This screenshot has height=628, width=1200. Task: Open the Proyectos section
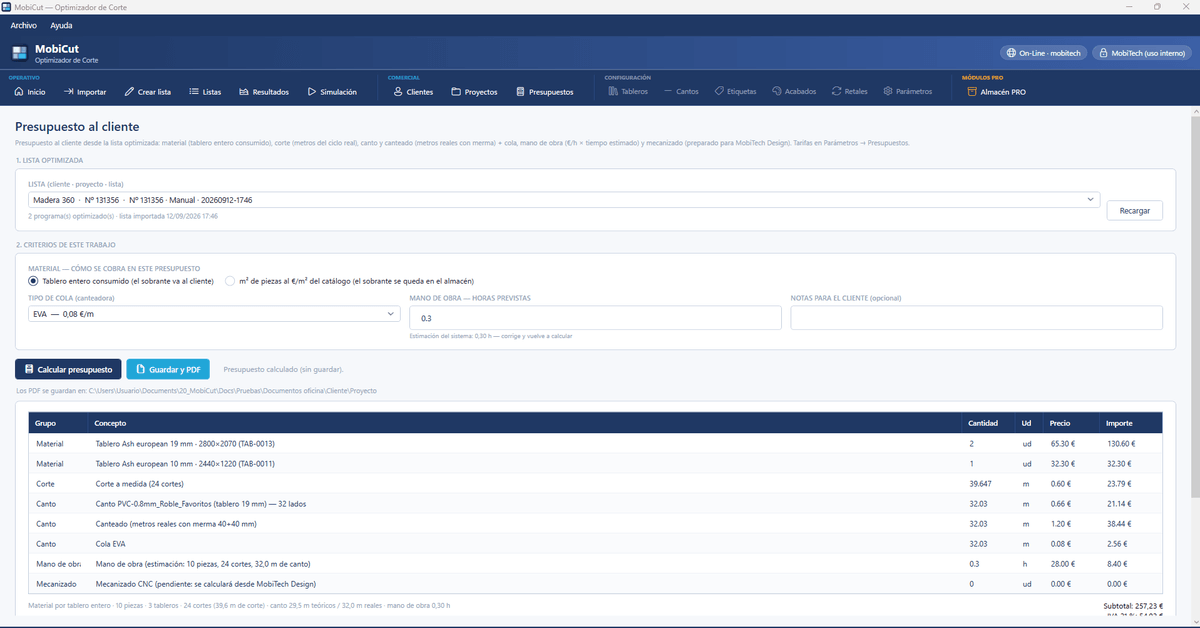coord(474,91)
